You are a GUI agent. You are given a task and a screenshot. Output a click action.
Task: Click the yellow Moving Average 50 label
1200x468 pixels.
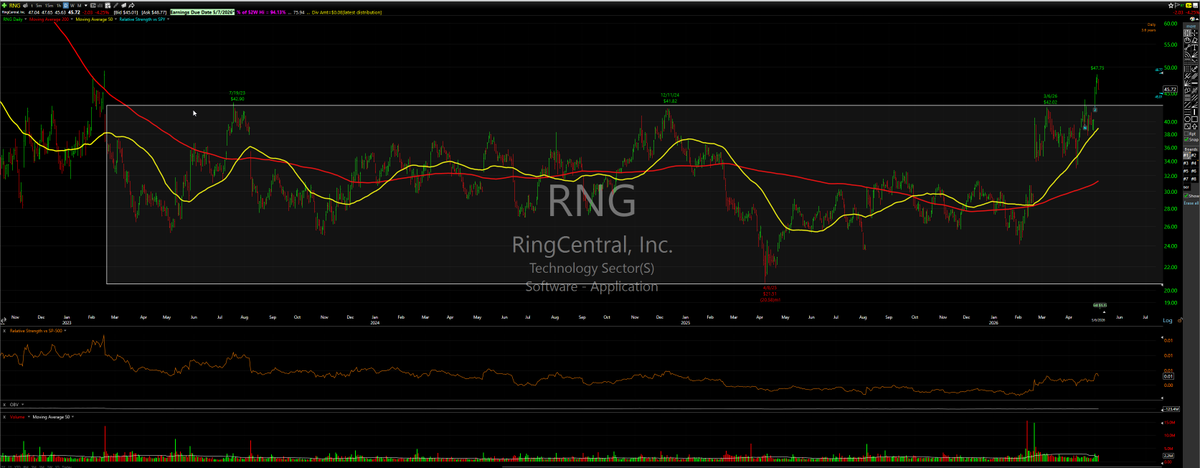click(x=94, y=19)
